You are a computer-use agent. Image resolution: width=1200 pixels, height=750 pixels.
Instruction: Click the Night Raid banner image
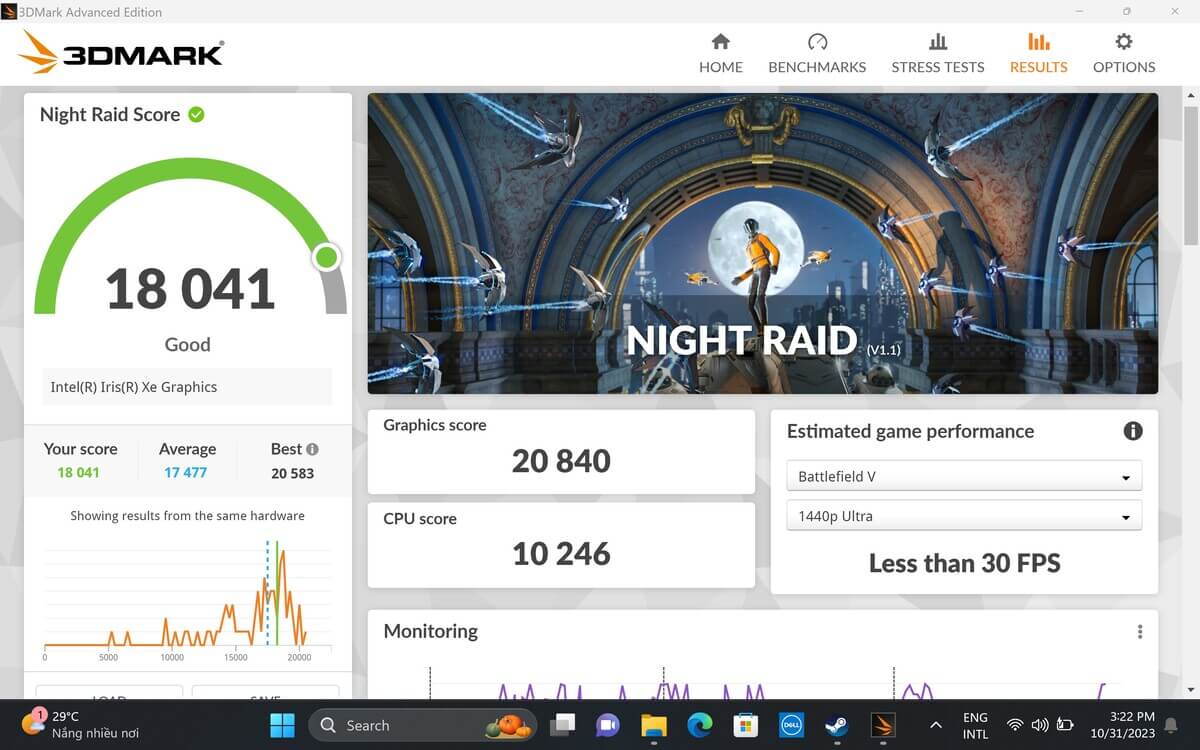[762, 243]
